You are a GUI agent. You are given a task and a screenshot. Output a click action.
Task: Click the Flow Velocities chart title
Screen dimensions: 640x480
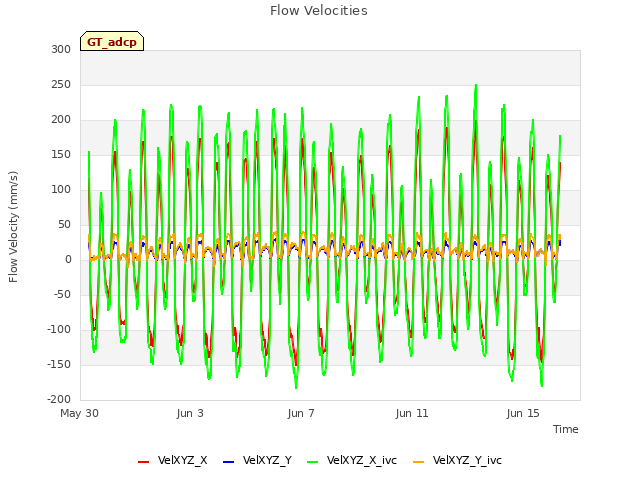[x=319, y=11]
